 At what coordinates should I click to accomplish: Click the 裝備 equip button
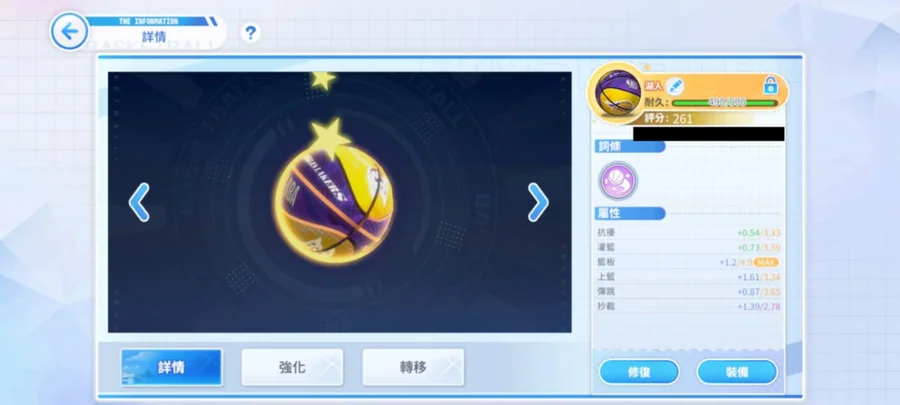click(x=737, y=372)
